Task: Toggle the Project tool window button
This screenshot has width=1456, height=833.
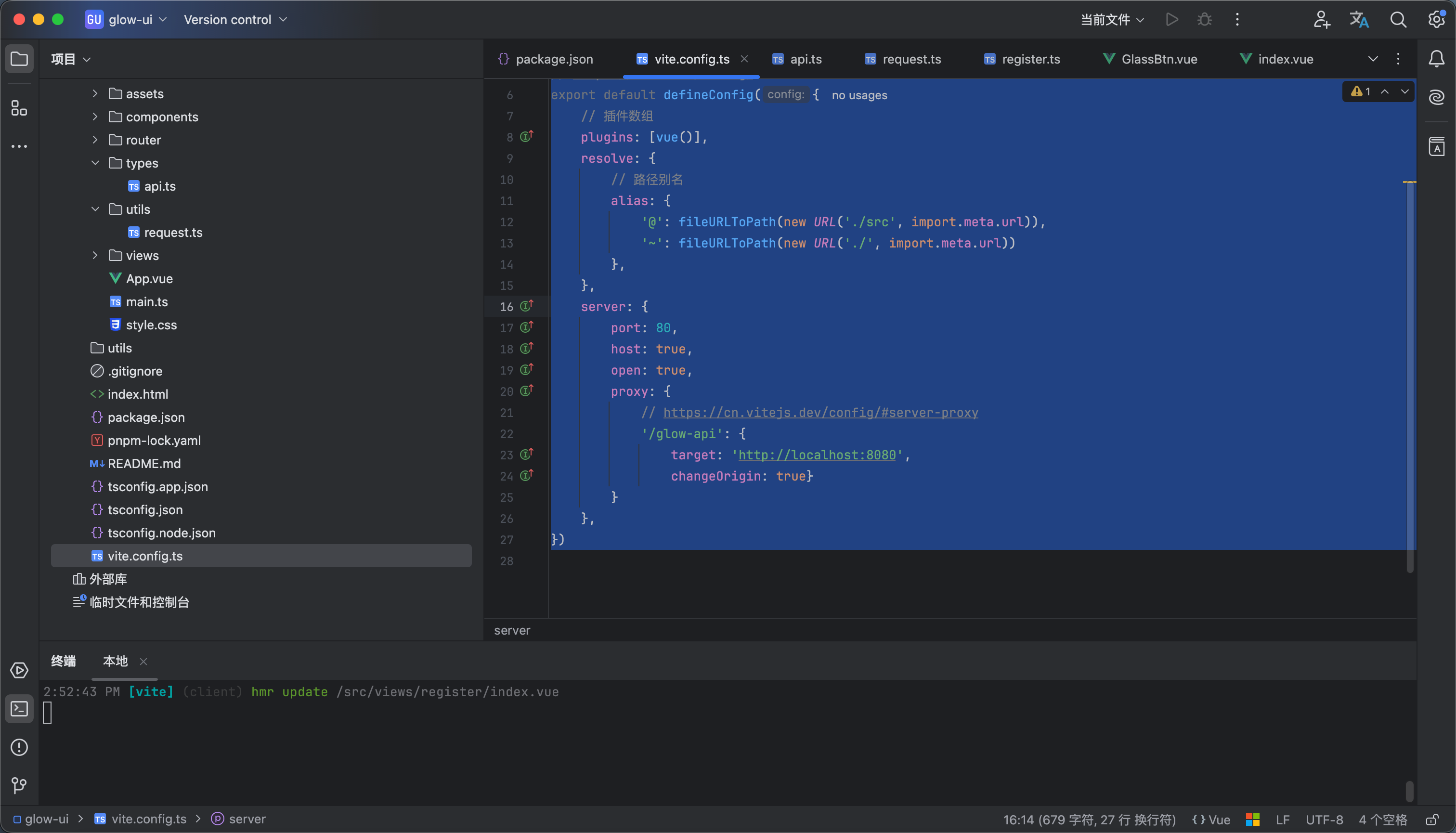Action: click(19, 58)
